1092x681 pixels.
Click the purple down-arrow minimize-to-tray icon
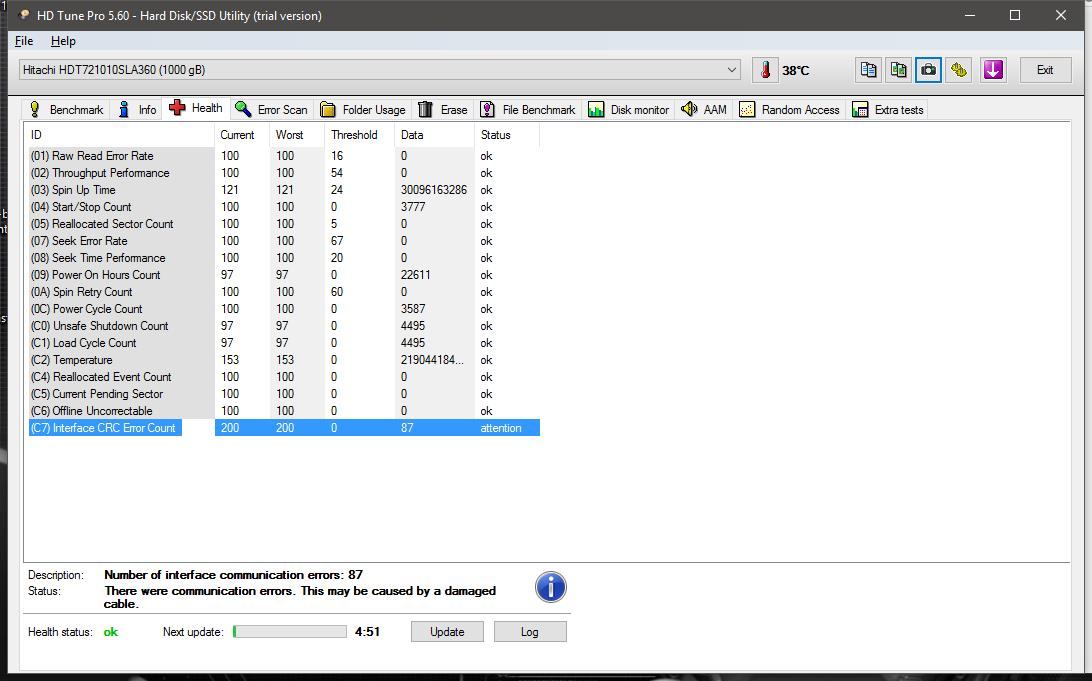point(993,70)
